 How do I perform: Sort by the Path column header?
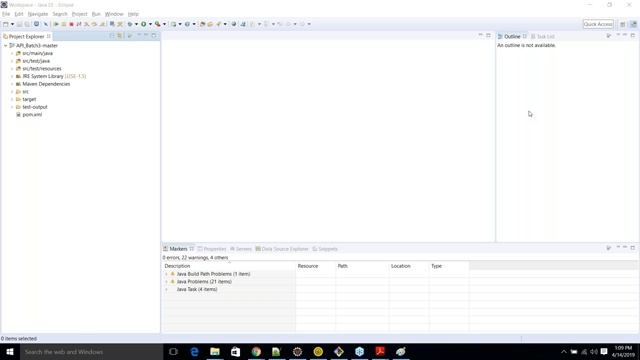pos(362,266)
